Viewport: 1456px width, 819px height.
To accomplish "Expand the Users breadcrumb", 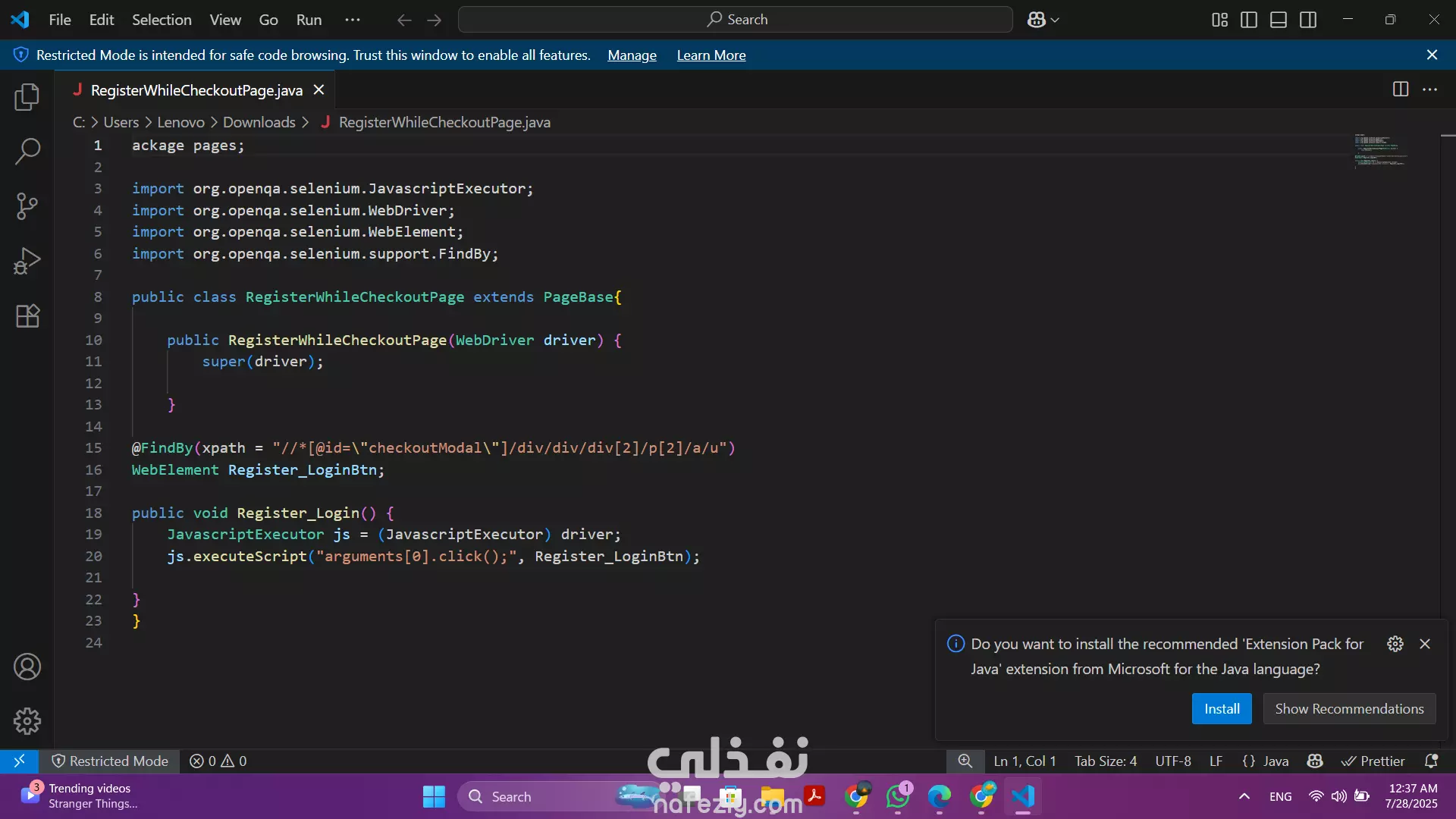I will pos(121,122).
